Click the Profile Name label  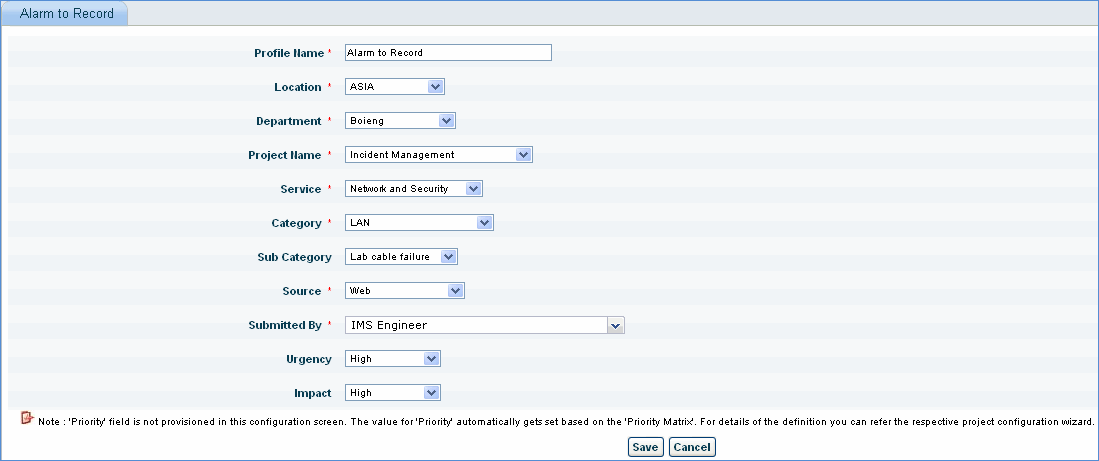coord(290,53)
